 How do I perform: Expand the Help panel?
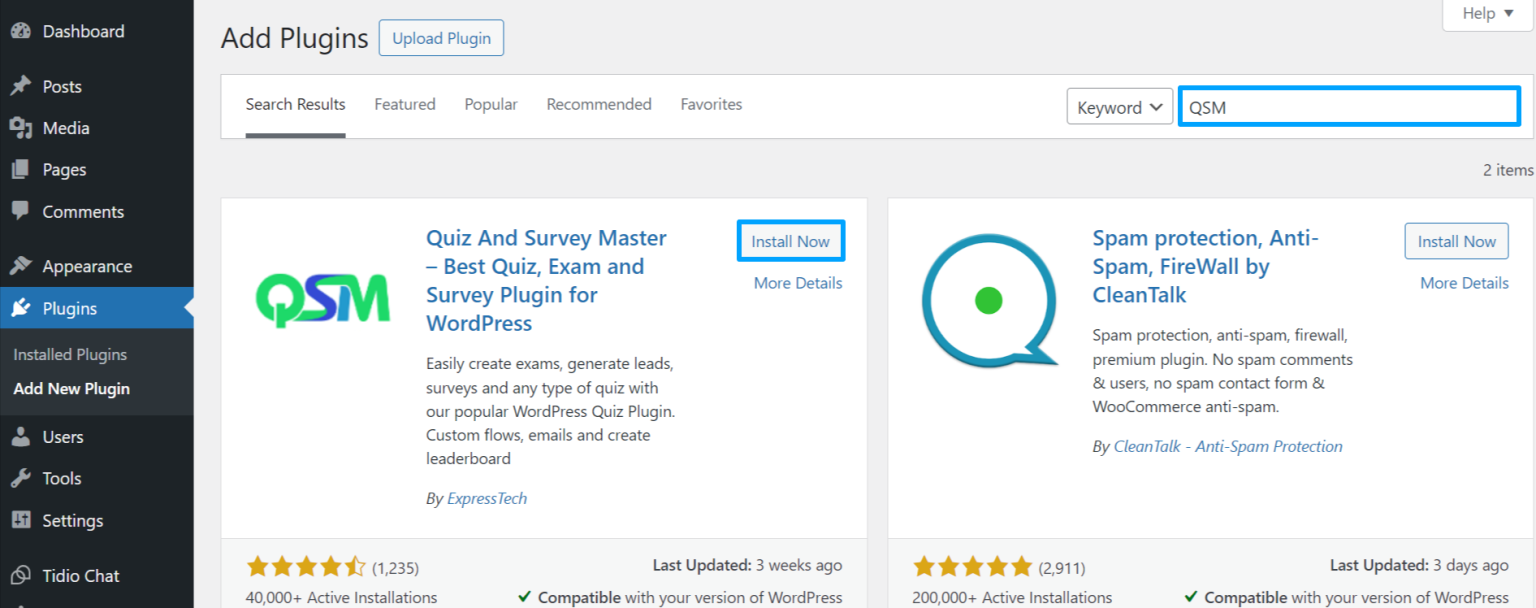pos(1486,13)
